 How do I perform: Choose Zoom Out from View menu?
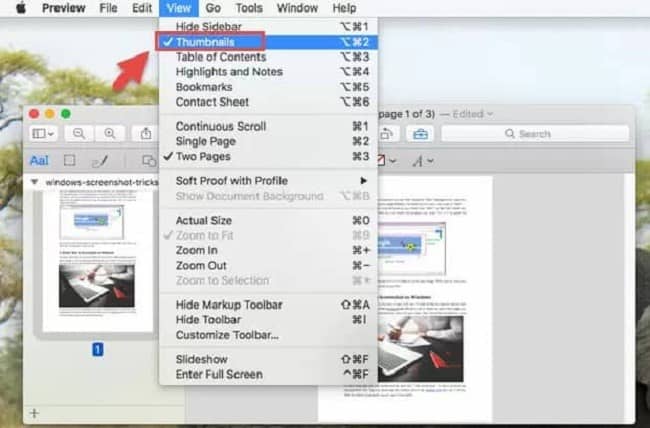tap(268, 265)
